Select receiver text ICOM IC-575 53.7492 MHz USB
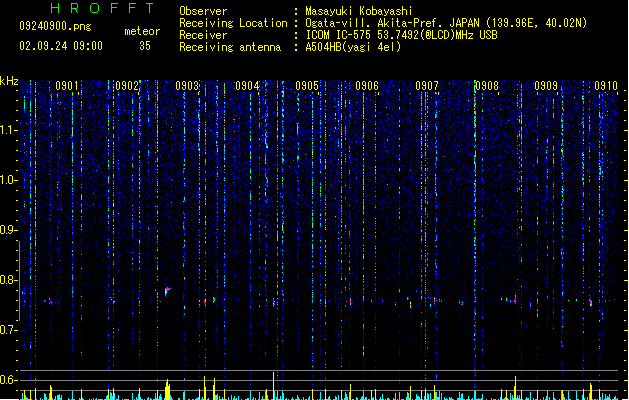629x400 pixels. pyautogui.click(x=402, y=35)
